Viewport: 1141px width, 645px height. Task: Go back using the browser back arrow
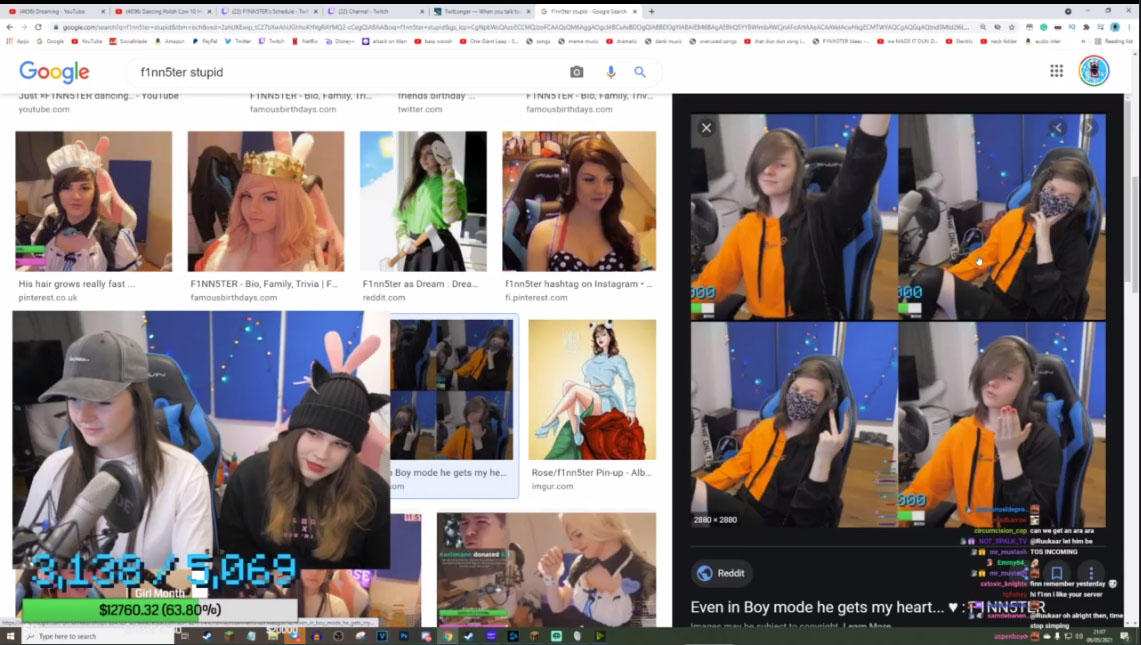point(9,27)
